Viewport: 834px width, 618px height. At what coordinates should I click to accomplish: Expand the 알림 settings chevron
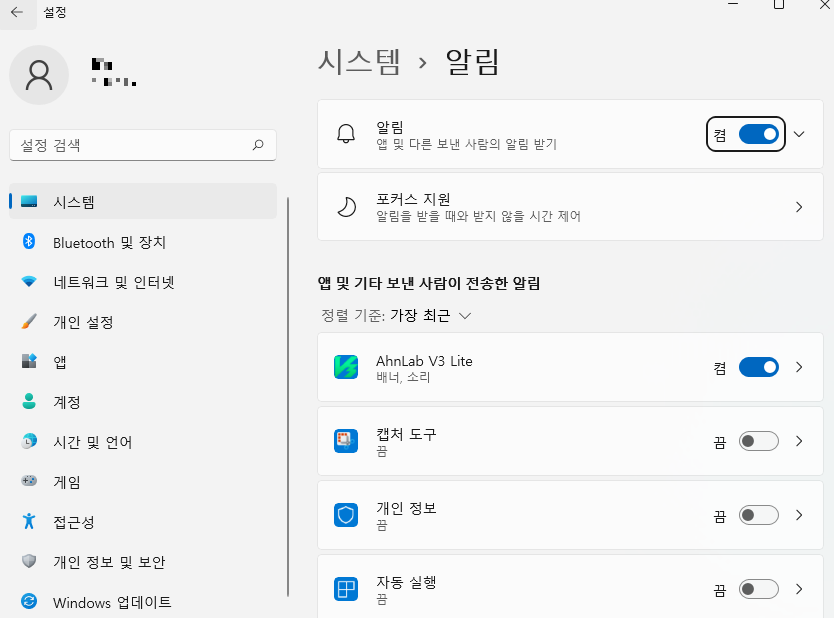coord(797,133)
